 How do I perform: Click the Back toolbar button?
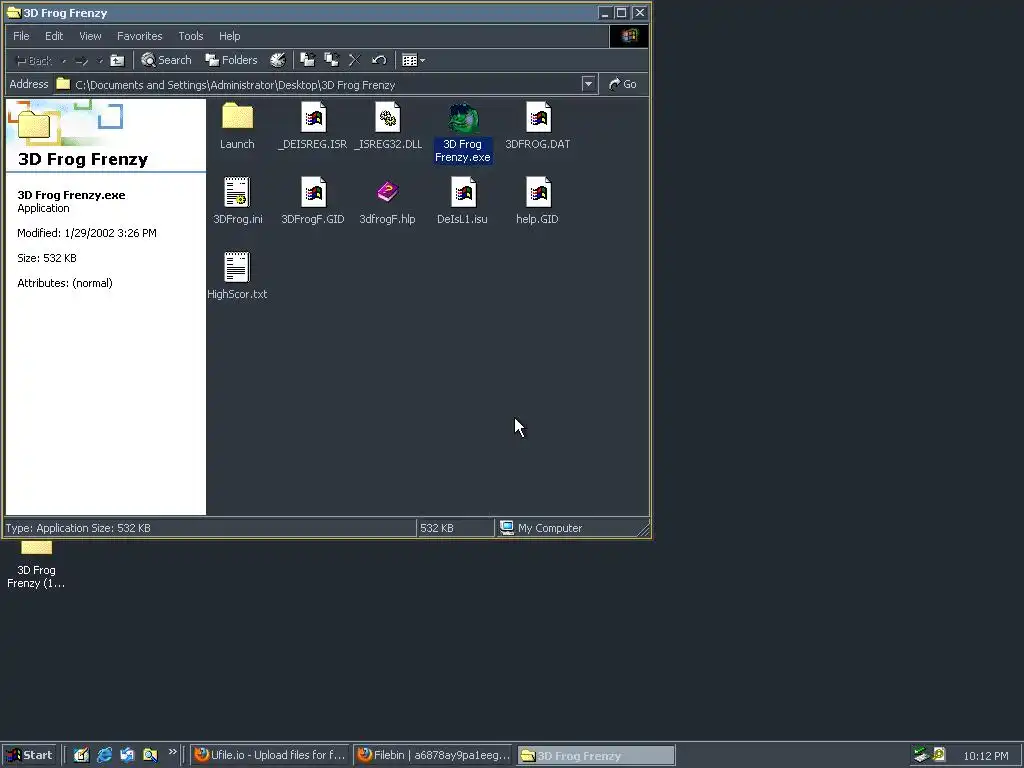click(x=34, y=61)
